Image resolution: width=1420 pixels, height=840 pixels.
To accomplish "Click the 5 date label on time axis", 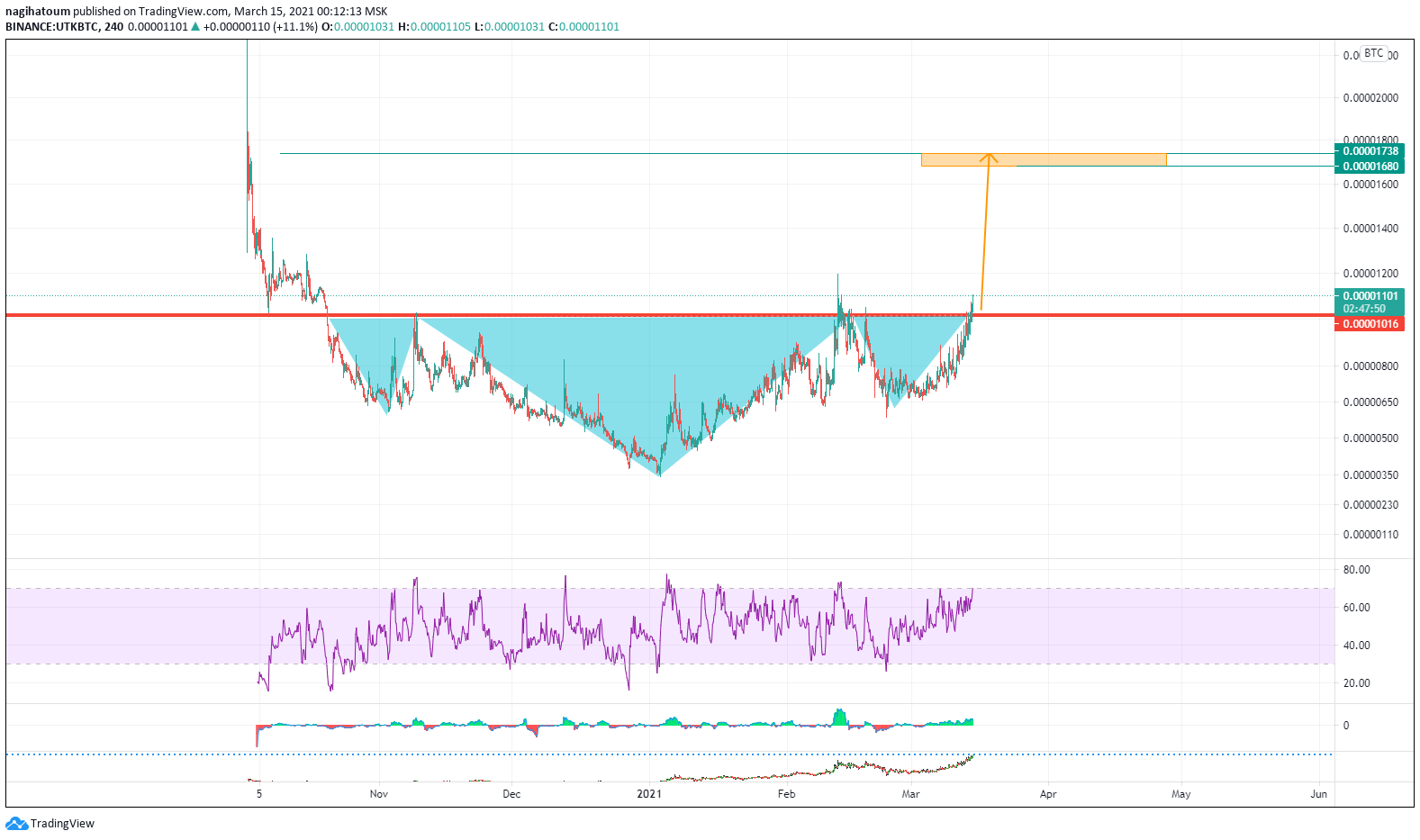I will pos(259,794).
